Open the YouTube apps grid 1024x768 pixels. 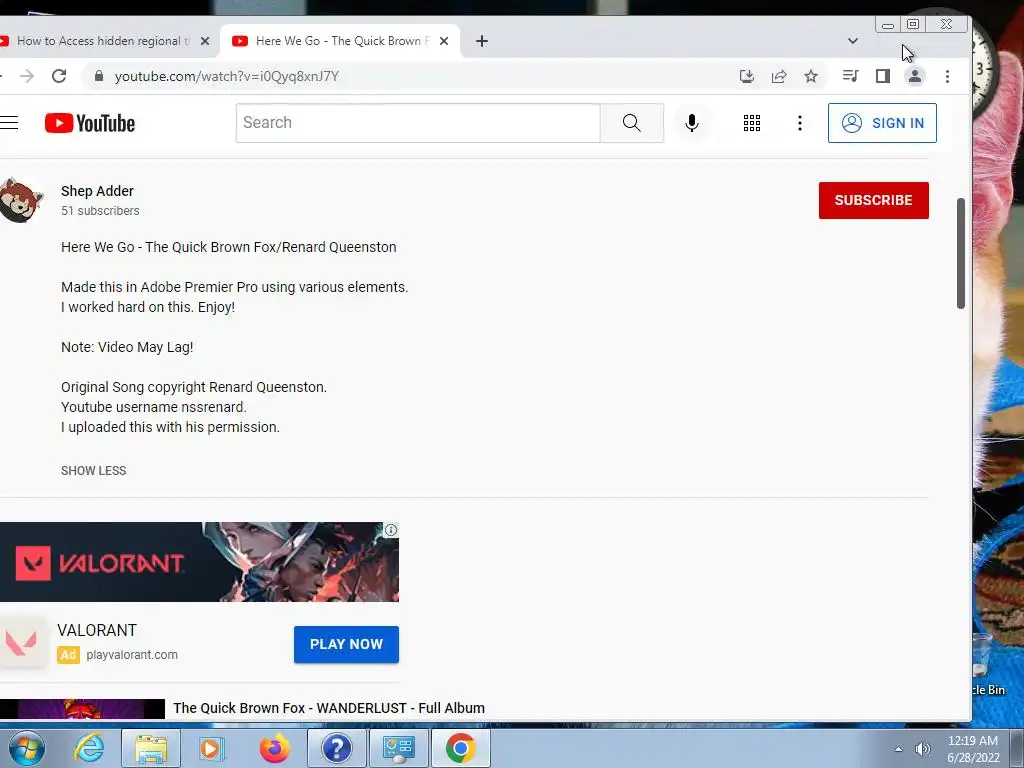pos(752,123)
